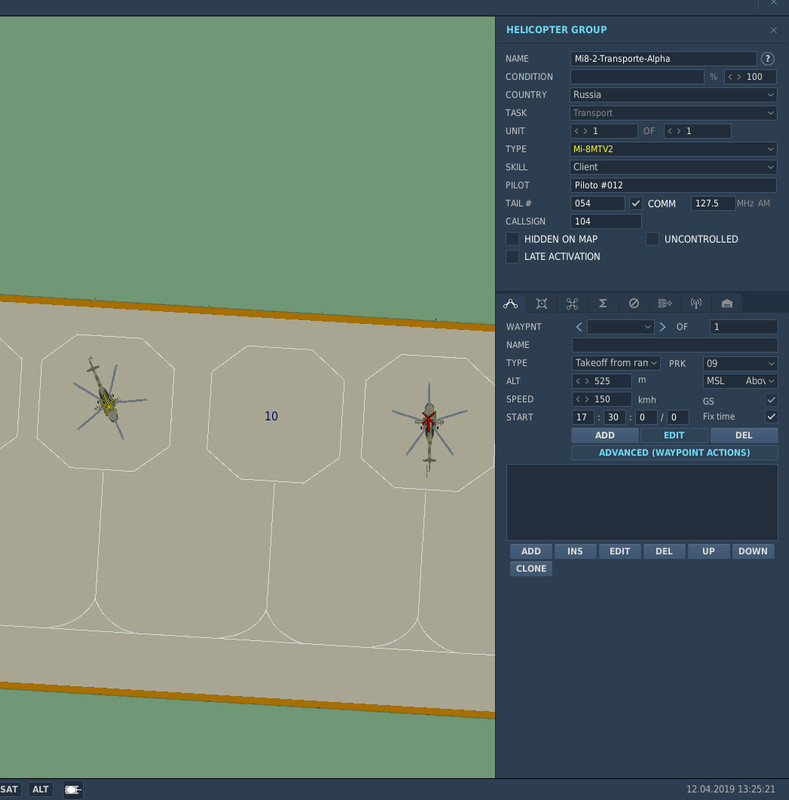
Task: Go to previous waypoint arrow
Action: pyautogui.click(x=579, y=327)
